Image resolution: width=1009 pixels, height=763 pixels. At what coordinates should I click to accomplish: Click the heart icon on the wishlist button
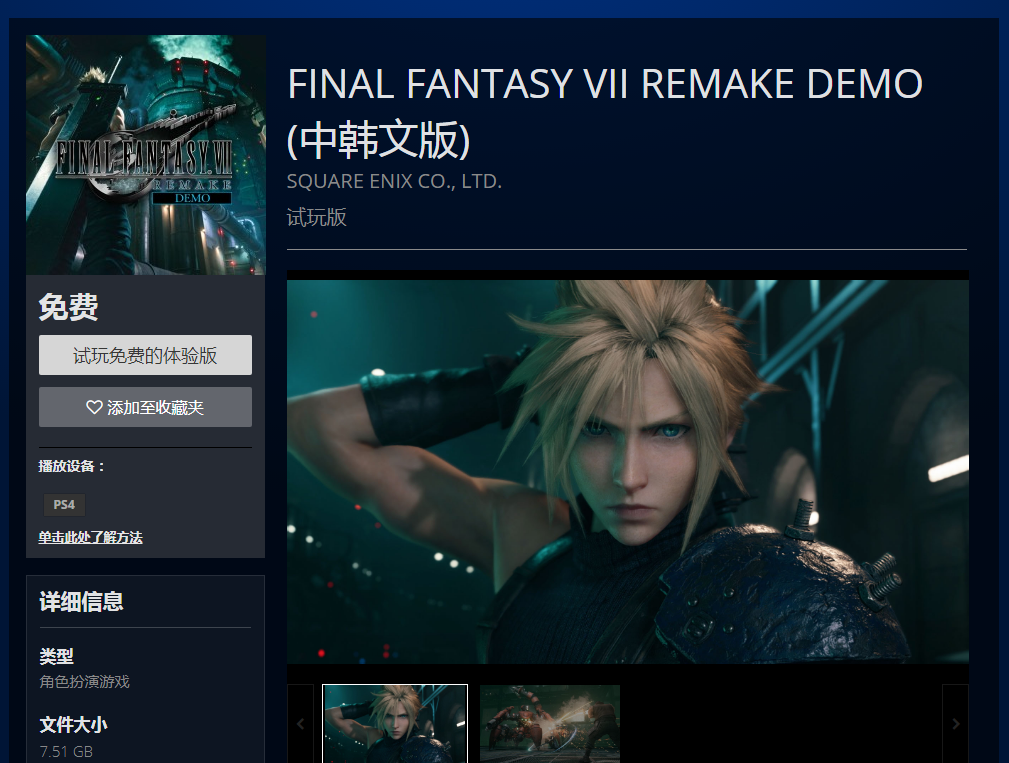click(x=94, y=407)
